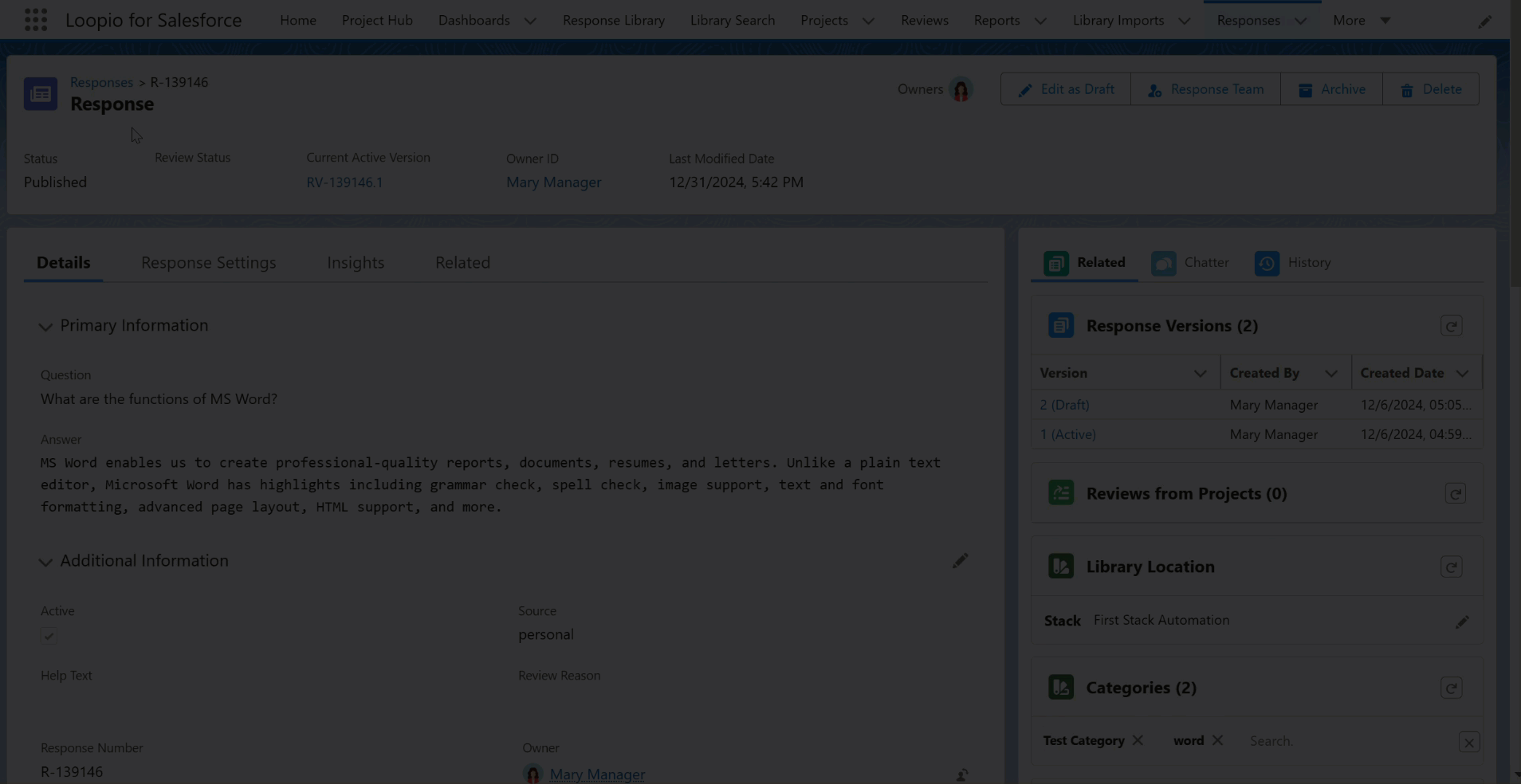Open Mary Manager link in Owner field
The height and width of the screenshot is (784, 1521).
click(x=597, y=774)
